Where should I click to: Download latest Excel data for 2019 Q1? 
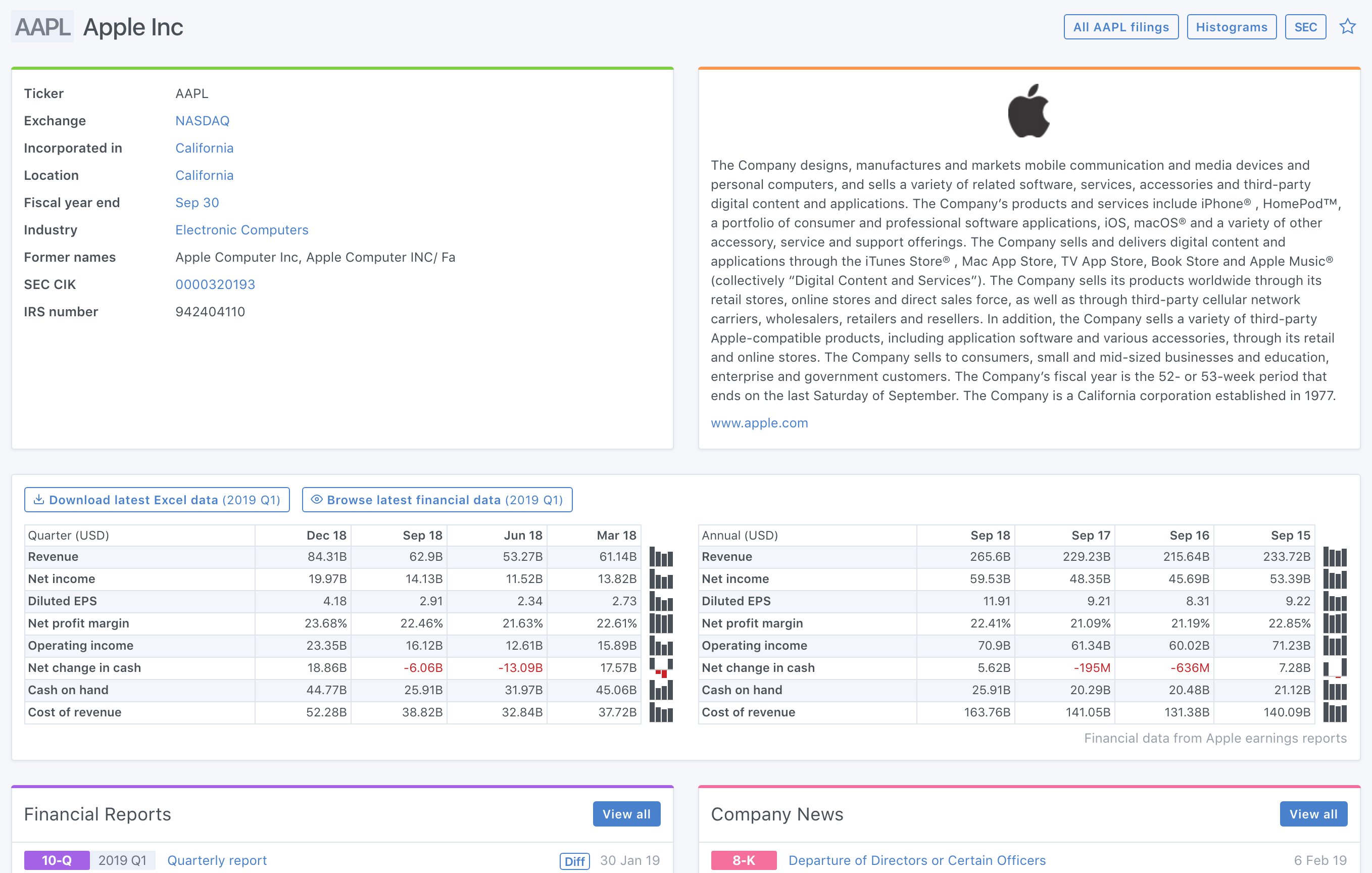[157, 500]
